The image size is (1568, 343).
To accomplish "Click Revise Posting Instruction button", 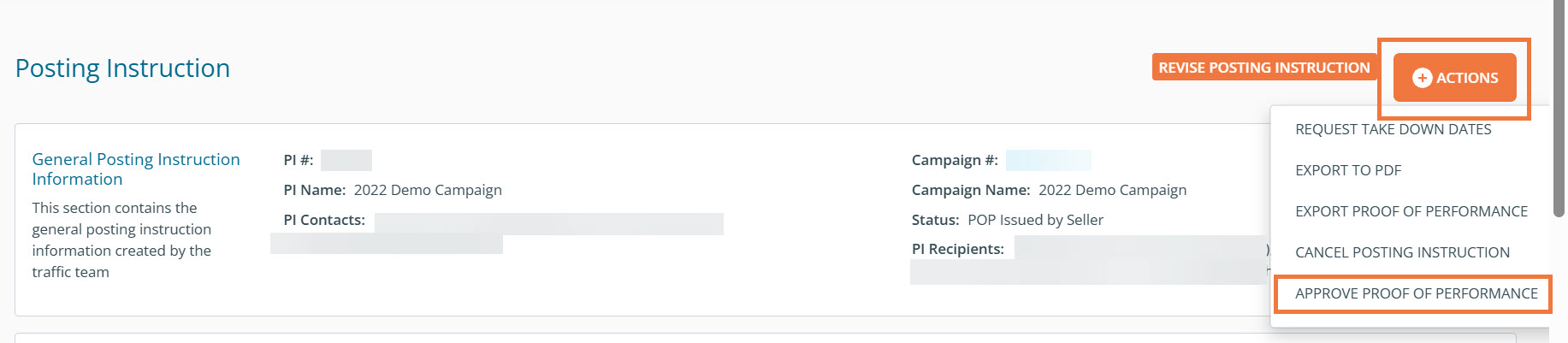I will coord(1263,68).
